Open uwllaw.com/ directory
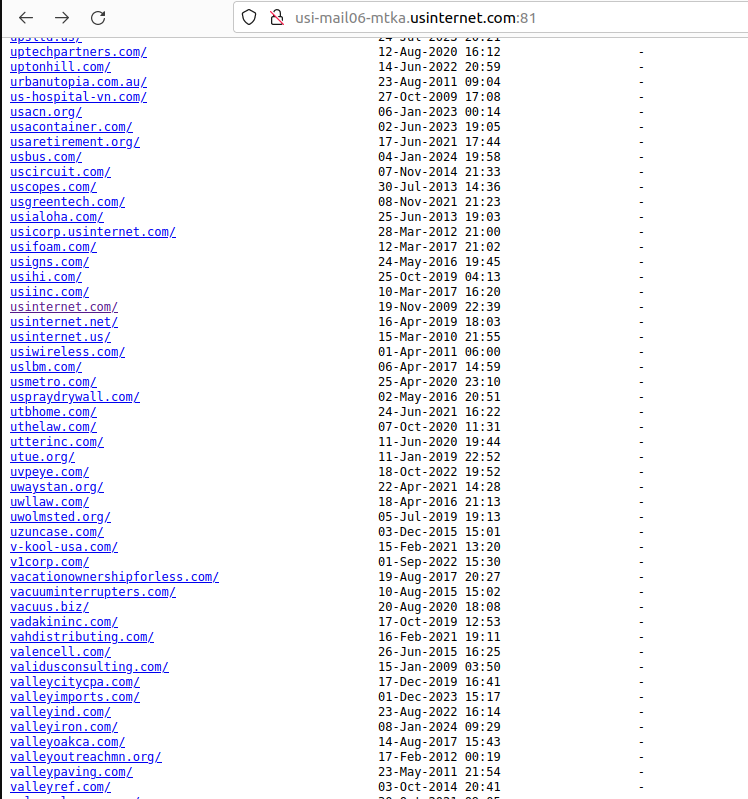Image resolution: width=748 pixels, height=799 pixels. pyautogui.click(x=49, y=502)
